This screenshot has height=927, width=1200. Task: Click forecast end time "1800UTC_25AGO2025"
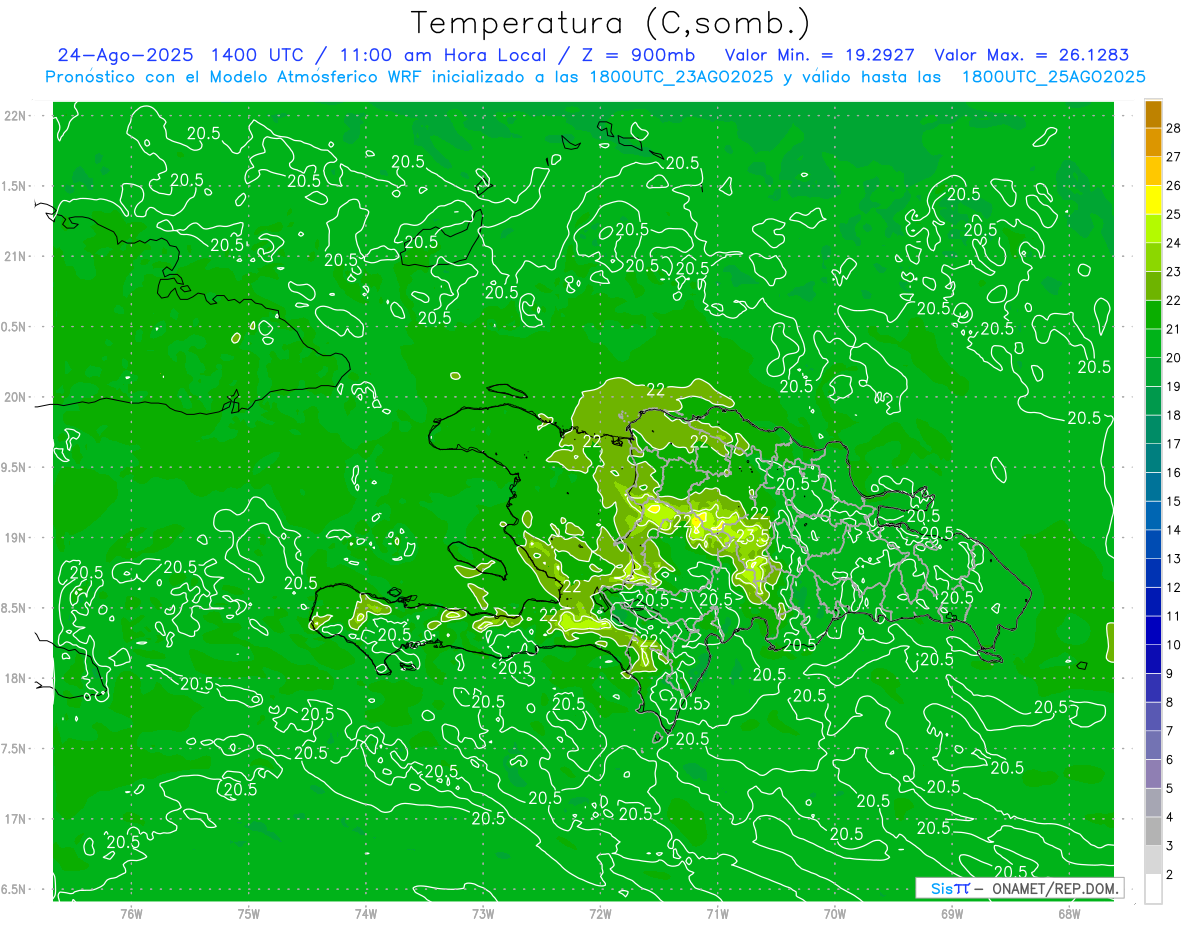[1053, 77]
